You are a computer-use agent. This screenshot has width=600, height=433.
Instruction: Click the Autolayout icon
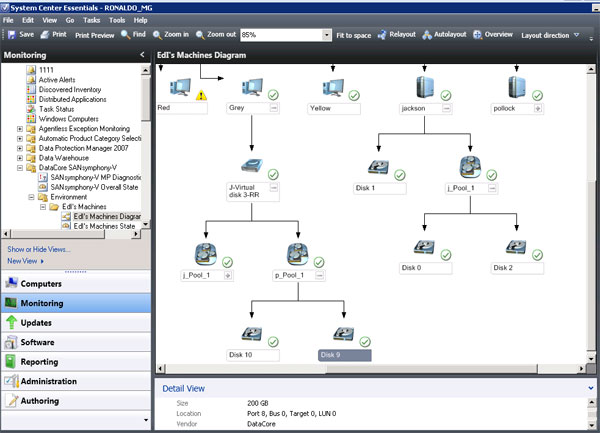pyautogui.click(x=427, y=35)
